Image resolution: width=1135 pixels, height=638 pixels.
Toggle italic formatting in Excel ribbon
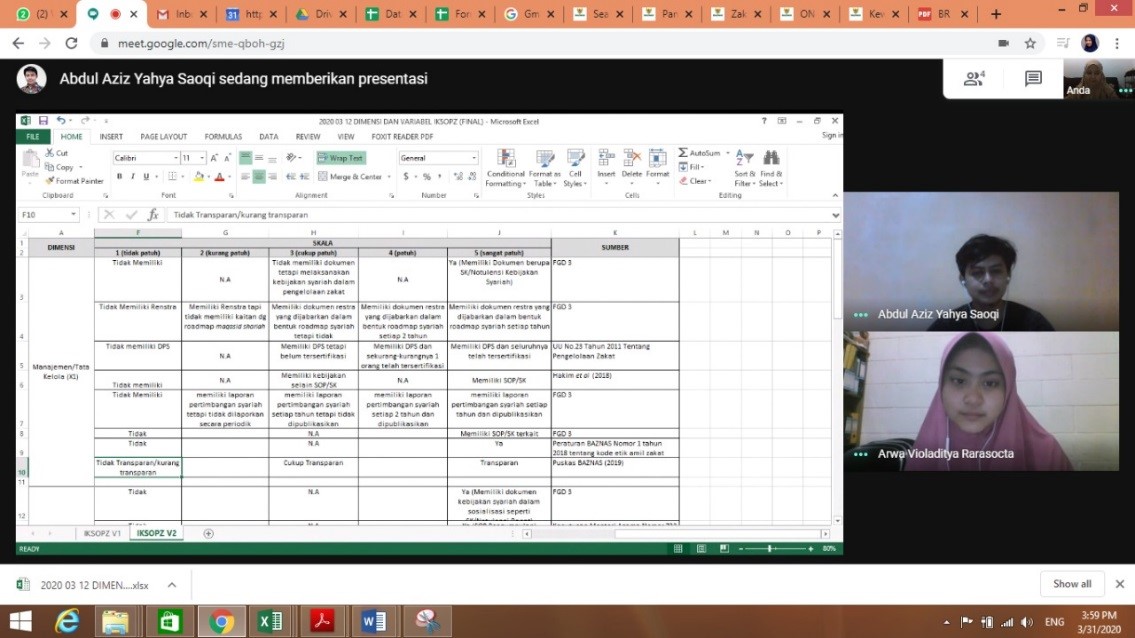coord(133,177)
